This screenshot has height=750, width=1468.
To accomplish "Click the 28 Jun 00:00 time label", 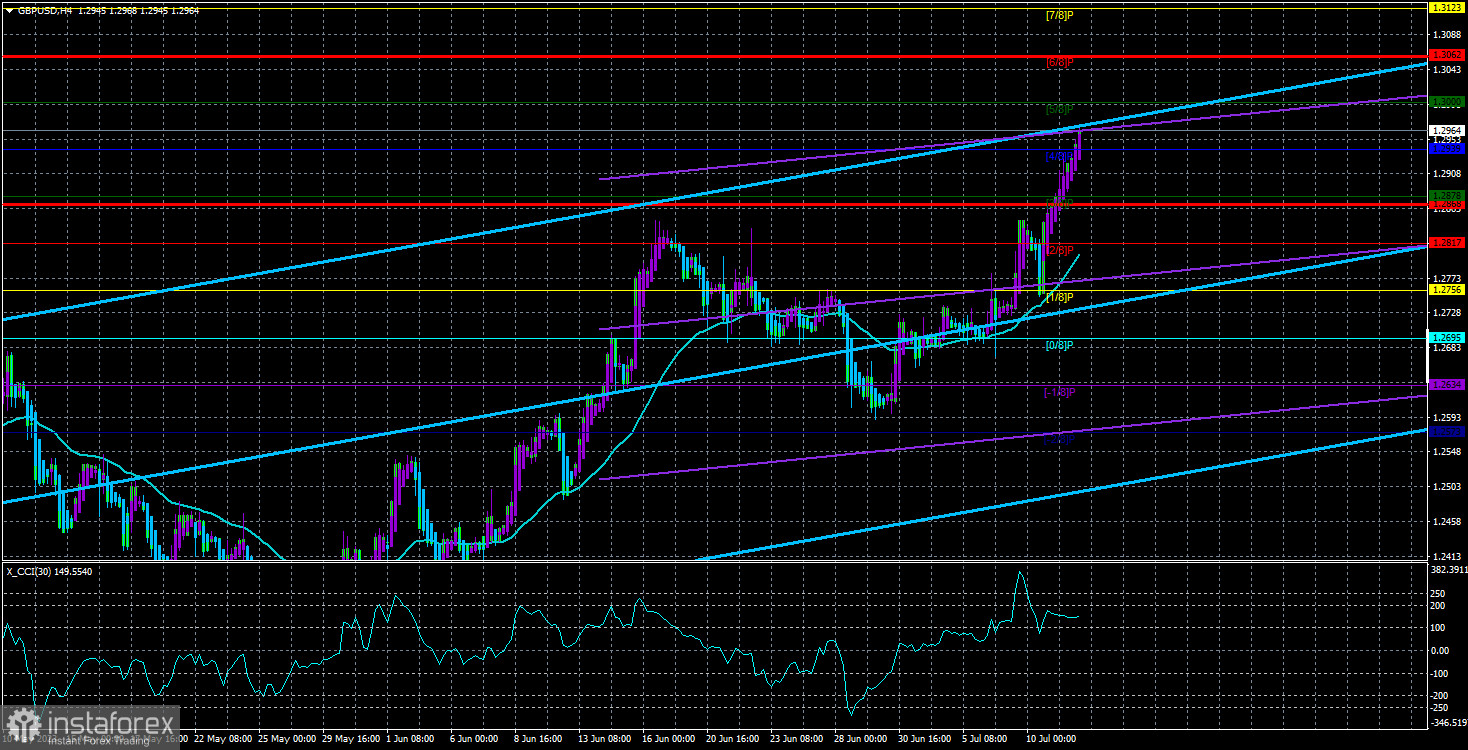I will pos(859,739).
